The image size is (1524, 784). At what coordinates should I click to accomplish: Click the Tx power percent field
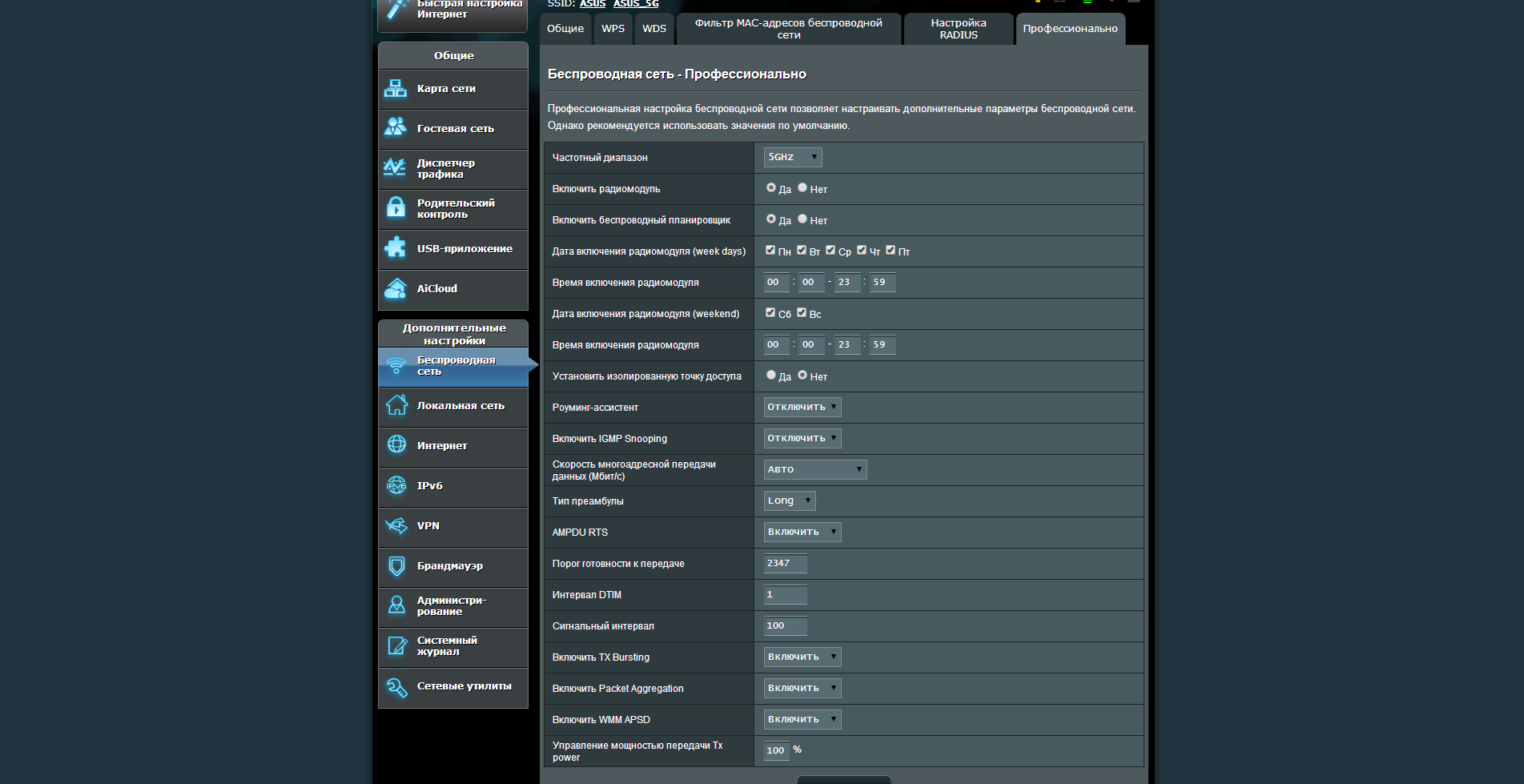coord(777,750)
